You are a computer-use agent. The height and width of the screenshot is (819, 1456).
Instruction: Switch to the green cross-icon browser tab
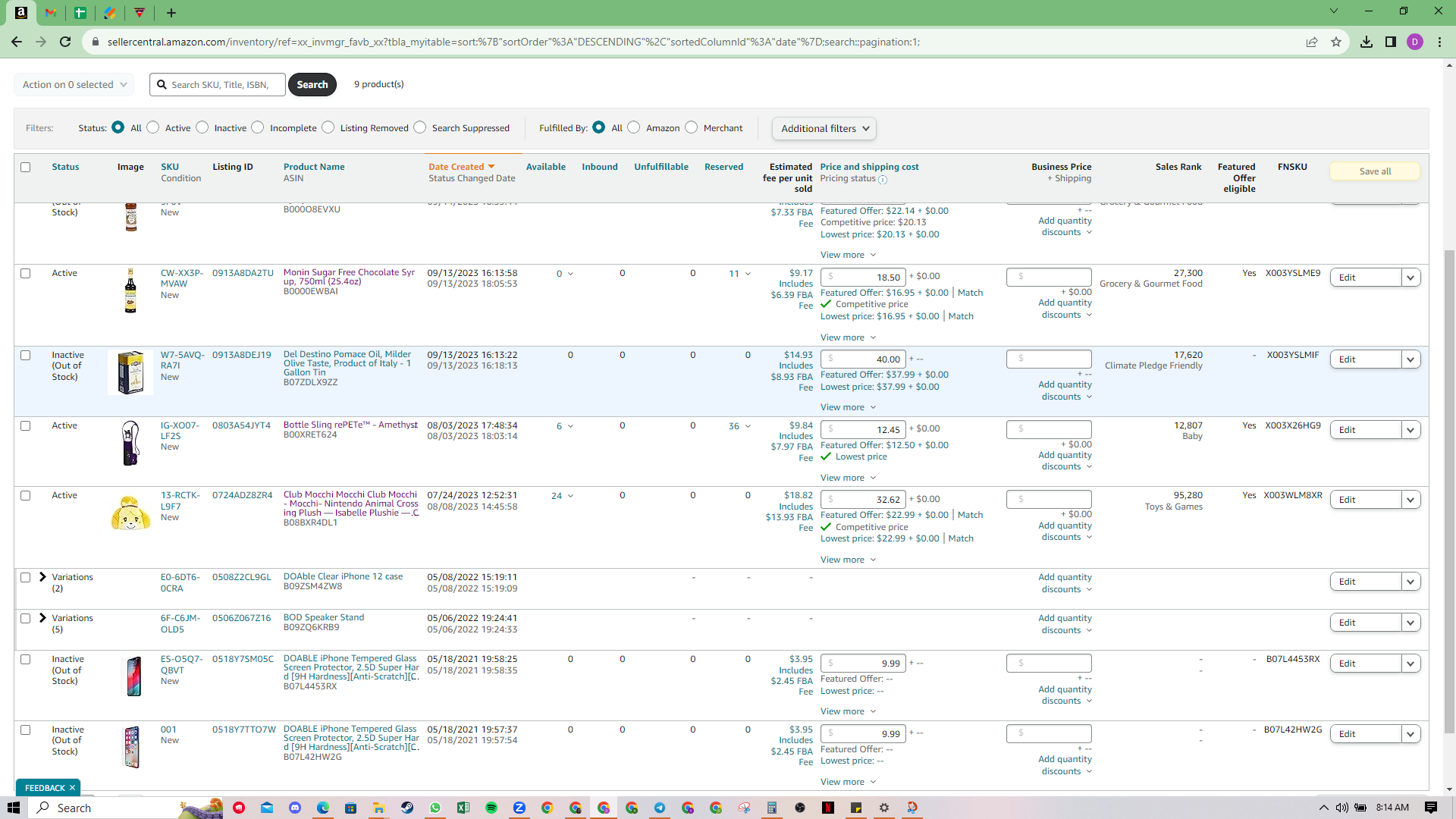coord(80,12)
